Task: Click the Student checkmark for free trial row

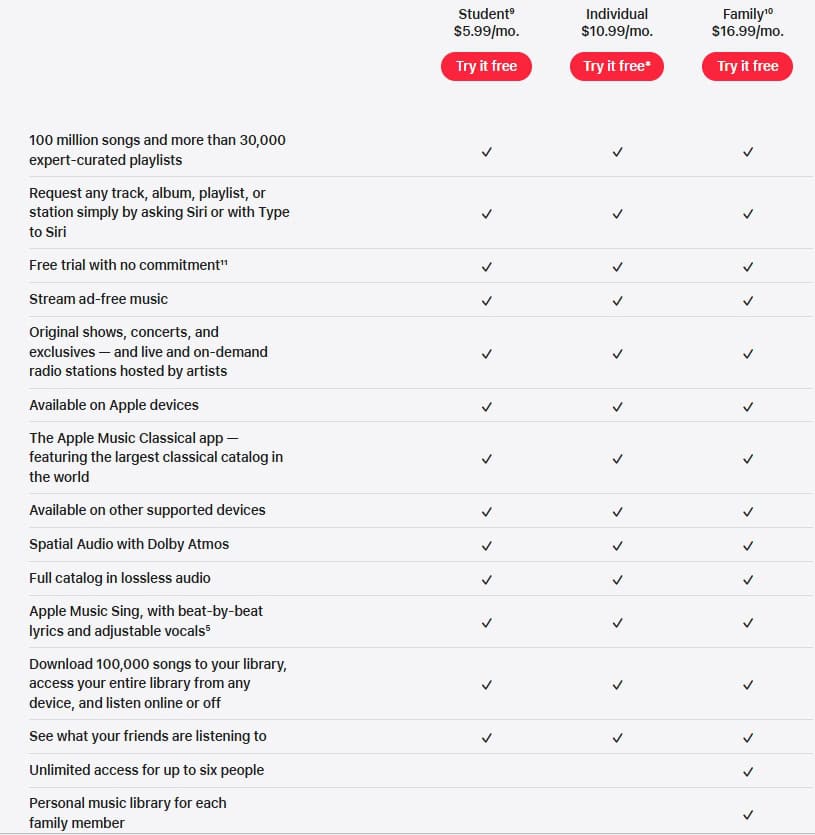Action: point(487,266)
